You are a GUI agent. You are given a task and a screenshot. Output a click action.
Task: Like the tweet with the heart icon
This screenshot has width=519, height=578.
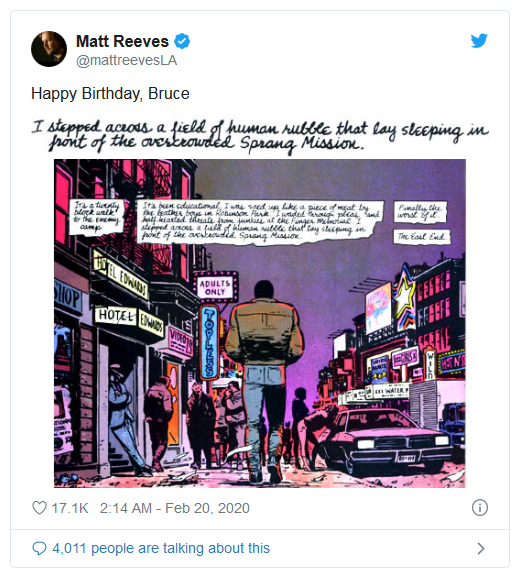tap(39, 508)
